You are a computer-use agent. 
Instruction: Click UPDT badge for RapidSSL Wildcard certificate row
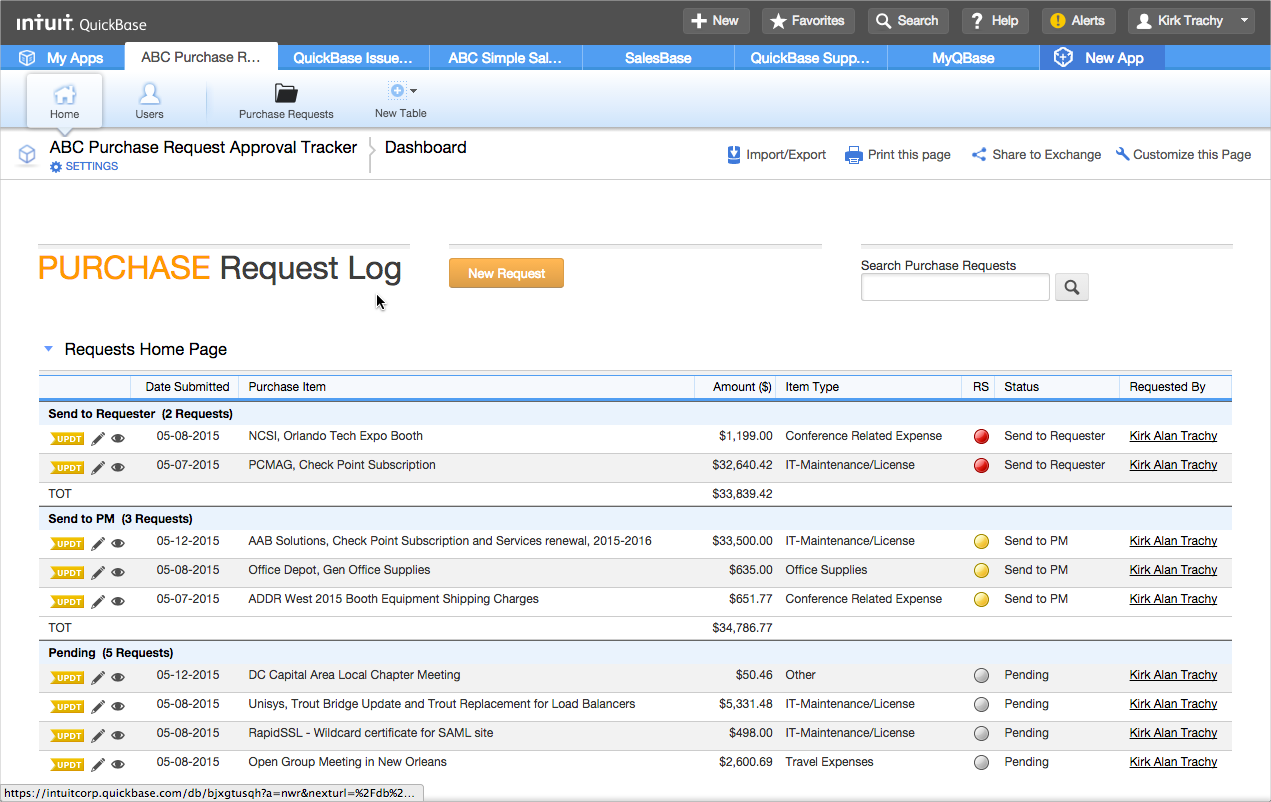pyautogui.click(x=67, y=735)
